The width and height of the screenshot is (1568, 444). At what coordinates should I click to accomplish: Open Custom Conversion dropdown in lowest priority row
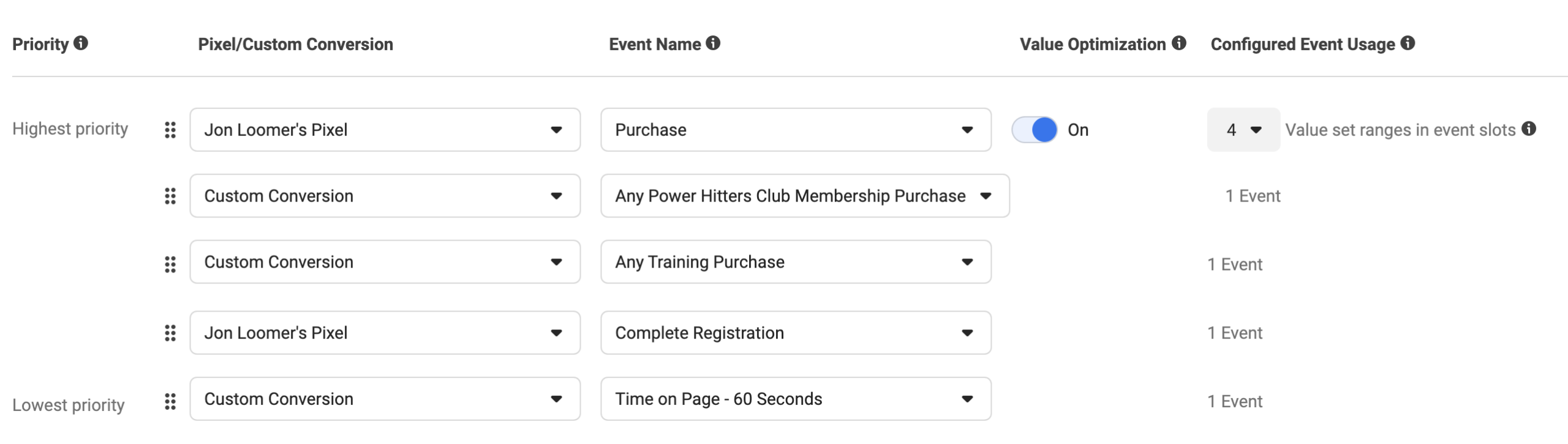(x=385, y=399)
